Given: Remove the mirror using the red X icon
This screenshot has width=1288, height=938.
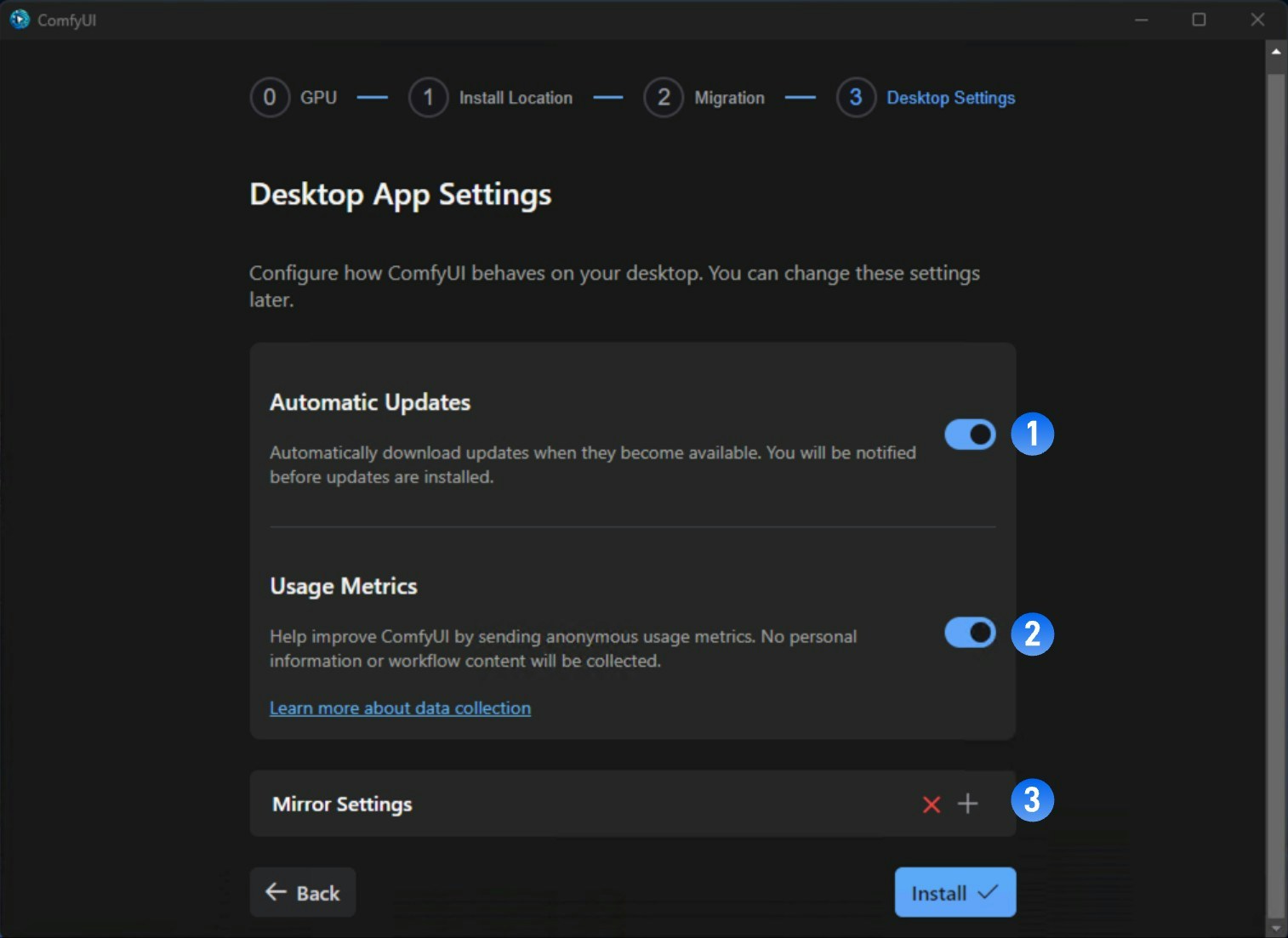Looking at the screenshot, I should [x=931, y=804].
